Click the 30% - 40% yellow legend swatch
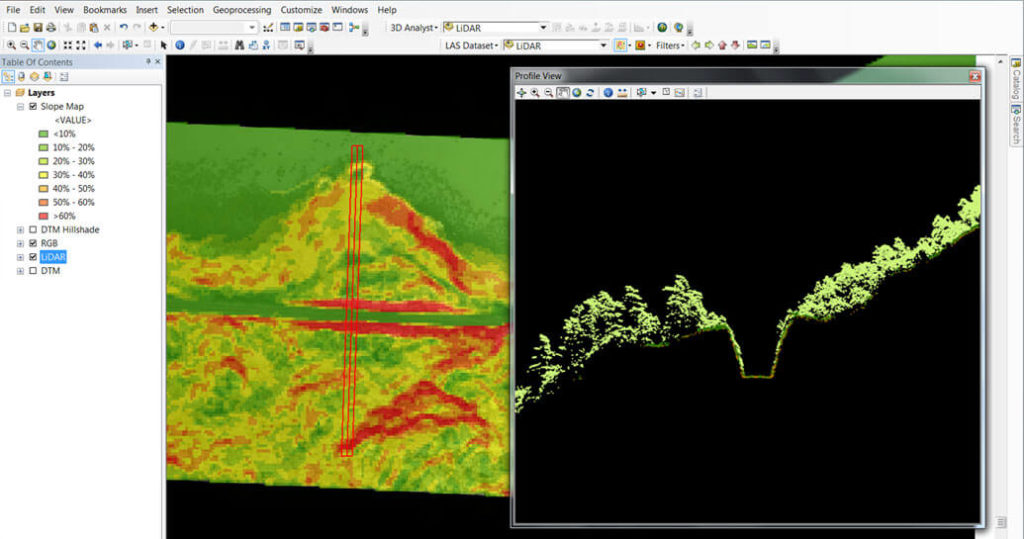The width and height of the screenshot is (1024, 539). point(43,175)
